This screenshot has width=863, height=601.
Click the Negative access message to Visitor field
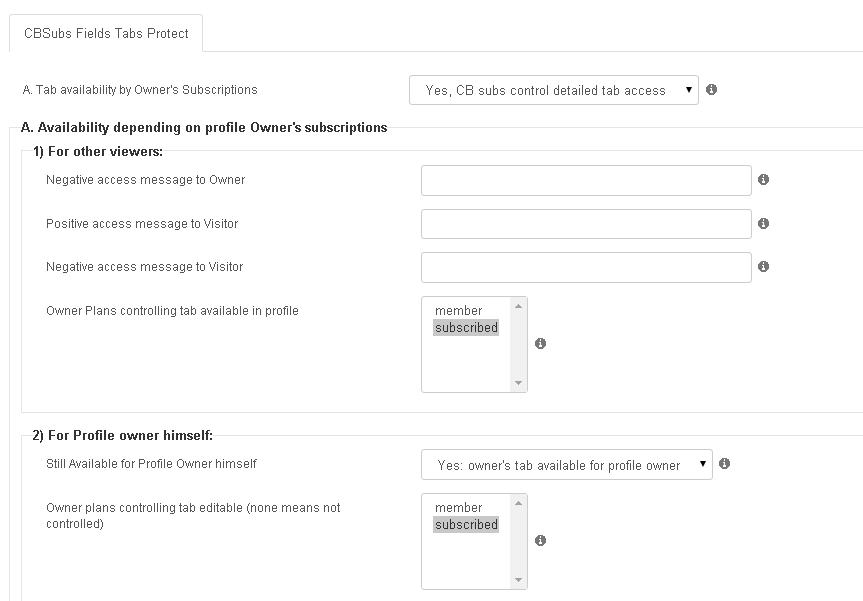586,267
